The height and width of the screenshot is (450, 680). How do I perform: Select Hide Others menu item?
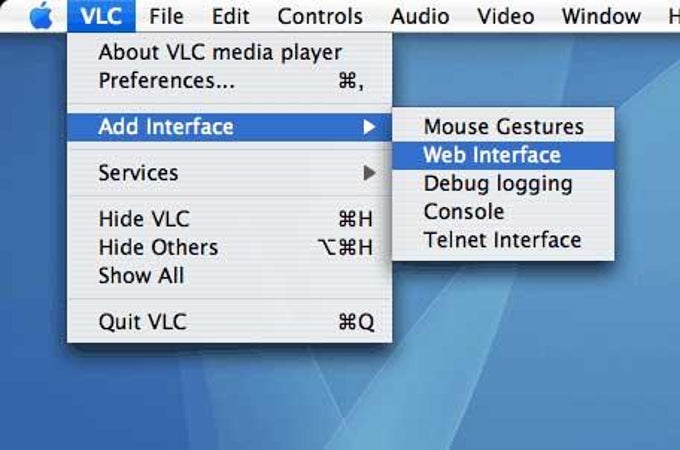[229, 248]
